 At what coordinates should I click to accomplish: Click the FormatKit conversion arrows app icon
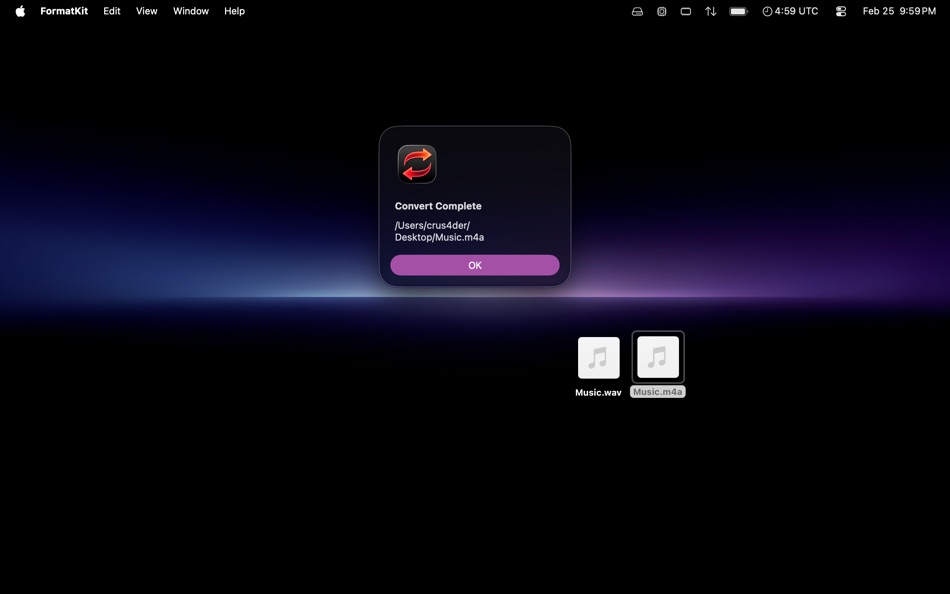coord(417,163)
